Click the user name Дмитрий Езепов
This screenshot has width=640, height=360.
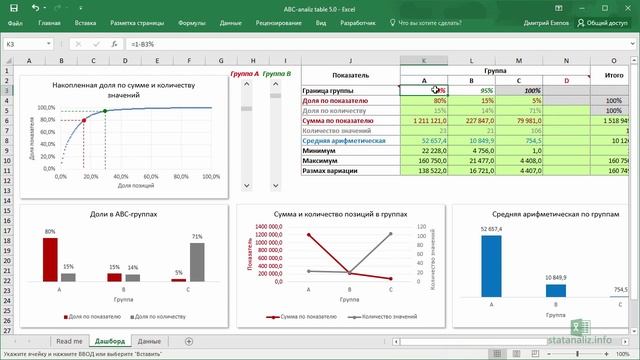(x=546, y=23)
